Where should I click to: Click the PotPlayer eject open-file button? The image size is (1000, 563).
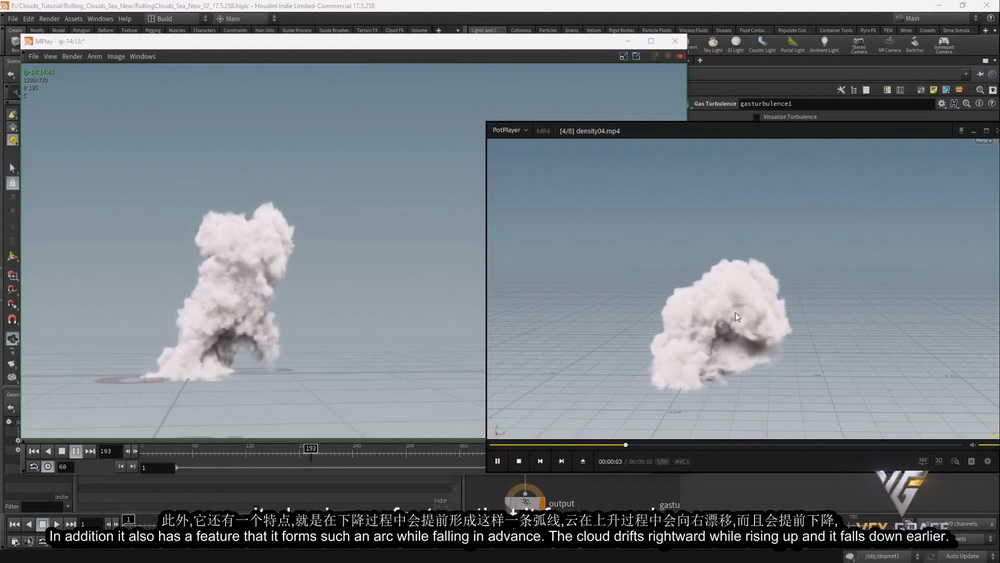tap(582, 461)
